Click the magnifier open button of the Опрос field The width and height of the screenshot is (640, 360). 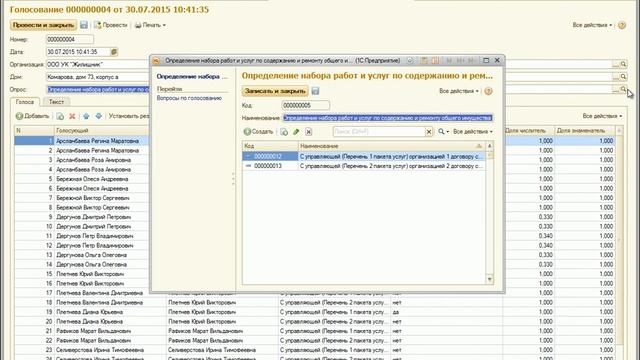pos(623,89)
